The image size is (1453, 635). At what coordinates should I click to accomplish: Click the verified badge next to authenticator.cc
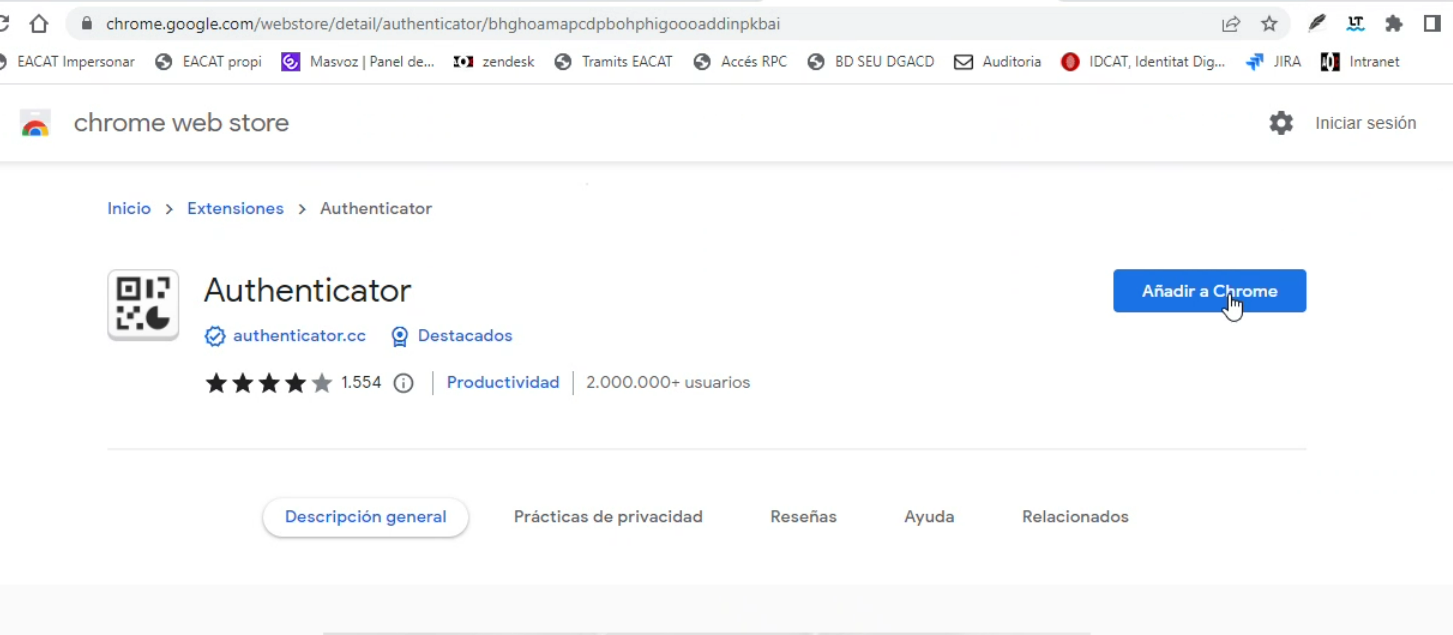[x=215, y=336]
